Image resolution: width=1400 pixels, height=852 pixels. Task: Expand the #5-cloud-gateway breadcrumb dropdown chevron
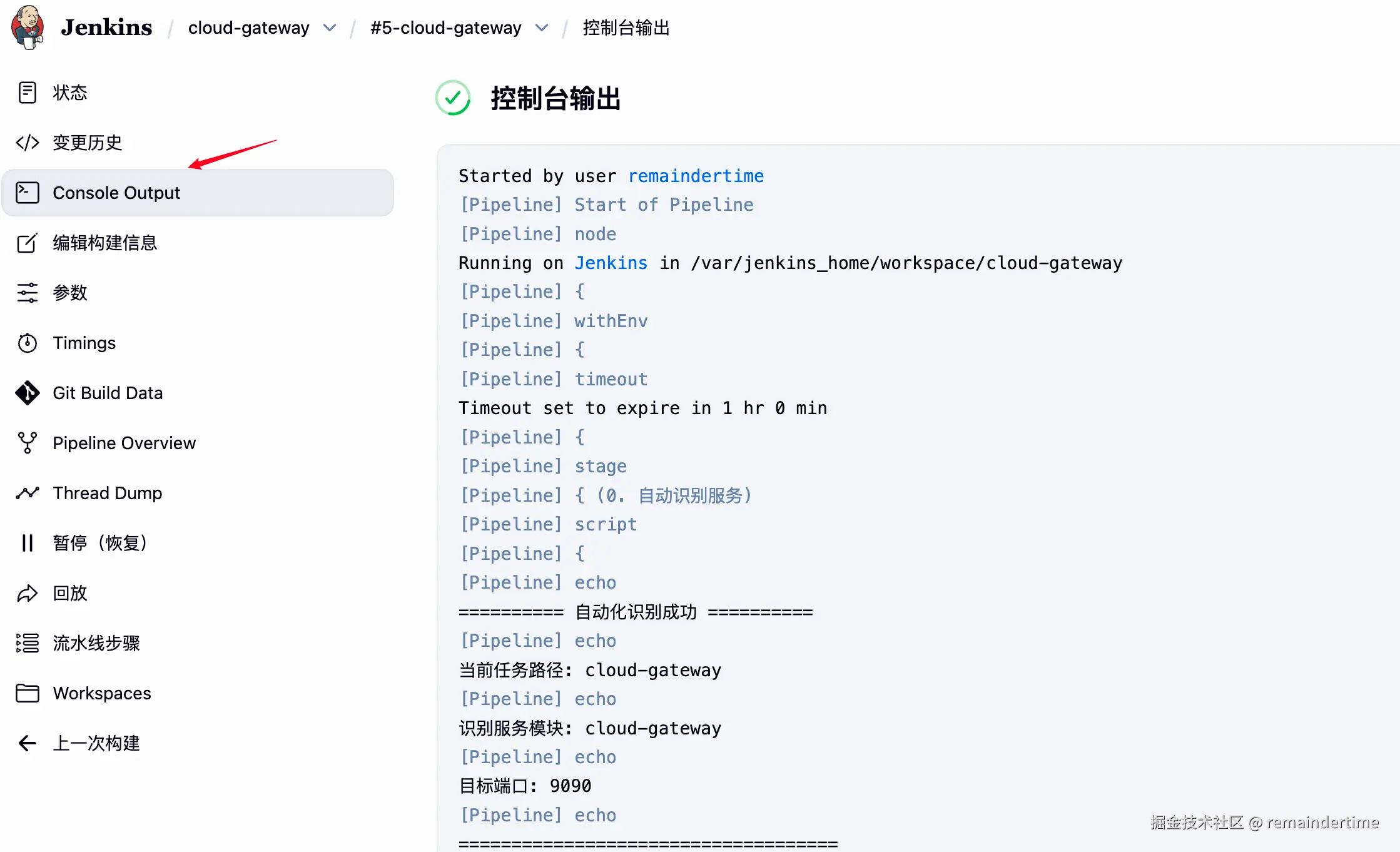(542, 28)
